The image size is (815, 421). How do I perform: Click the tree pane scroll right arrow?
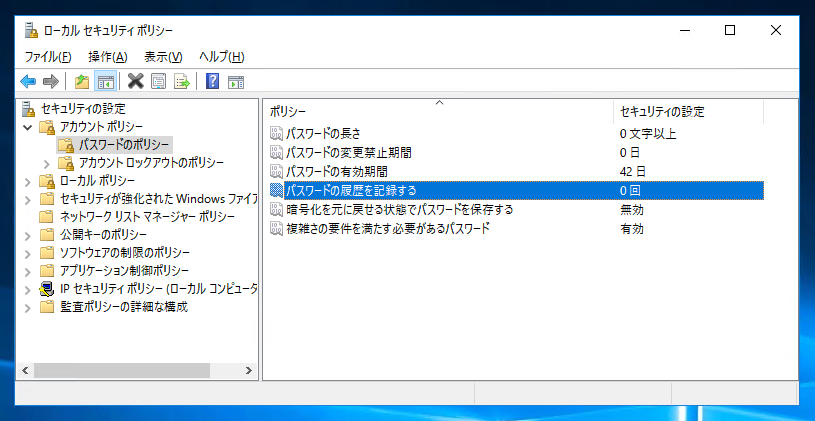click(248, 371)
